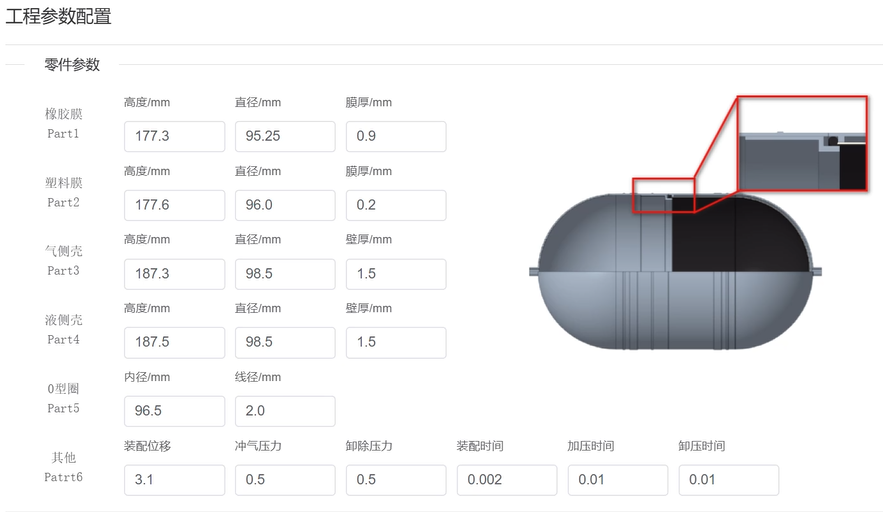Screen dimensions: 883x512
Task: Click the 气侧壳 高度 field showing 187.3
Action: point(175,274)
